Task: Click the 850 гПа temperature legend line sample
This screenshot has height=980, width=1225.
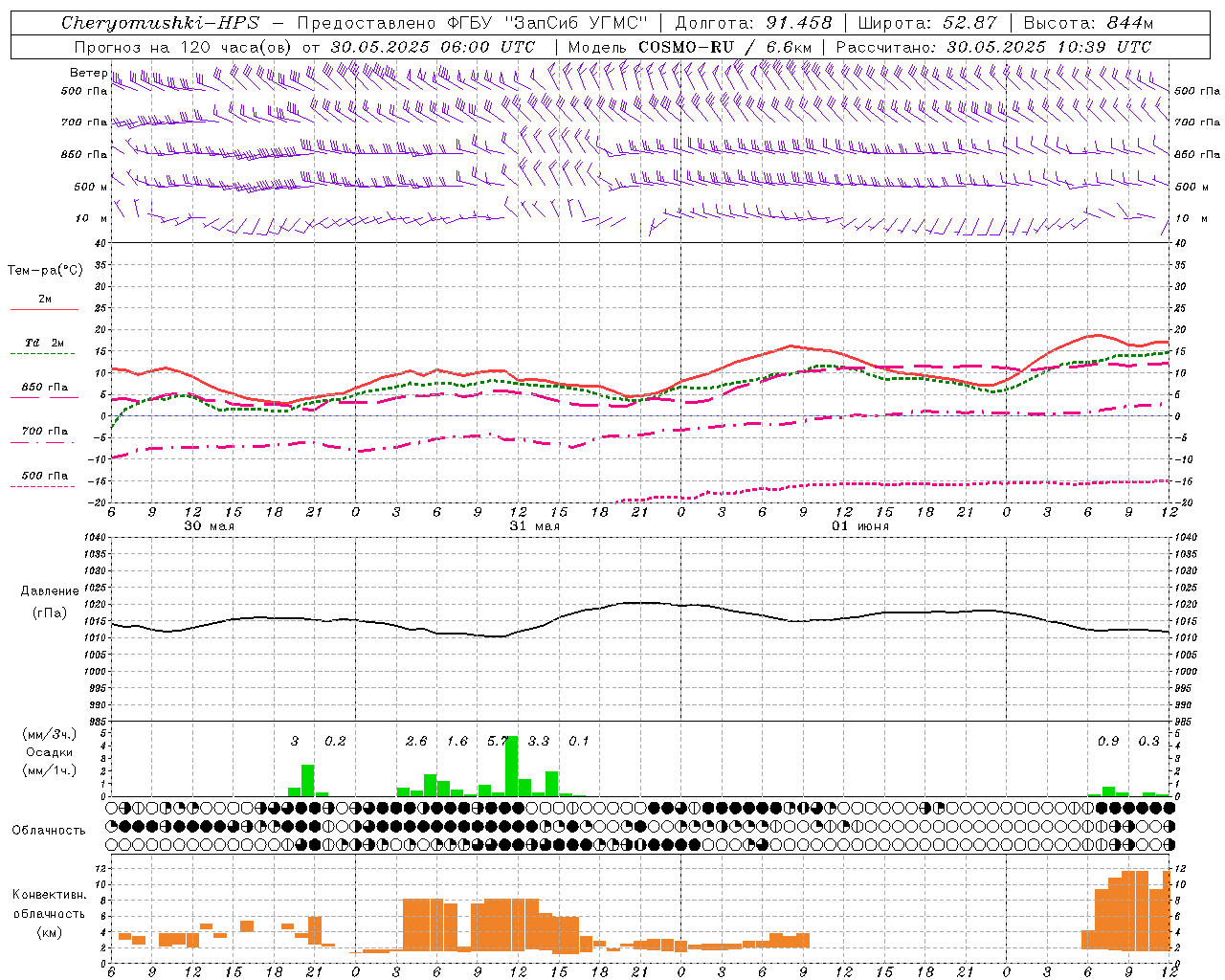Action: click(x=45, y=397)
